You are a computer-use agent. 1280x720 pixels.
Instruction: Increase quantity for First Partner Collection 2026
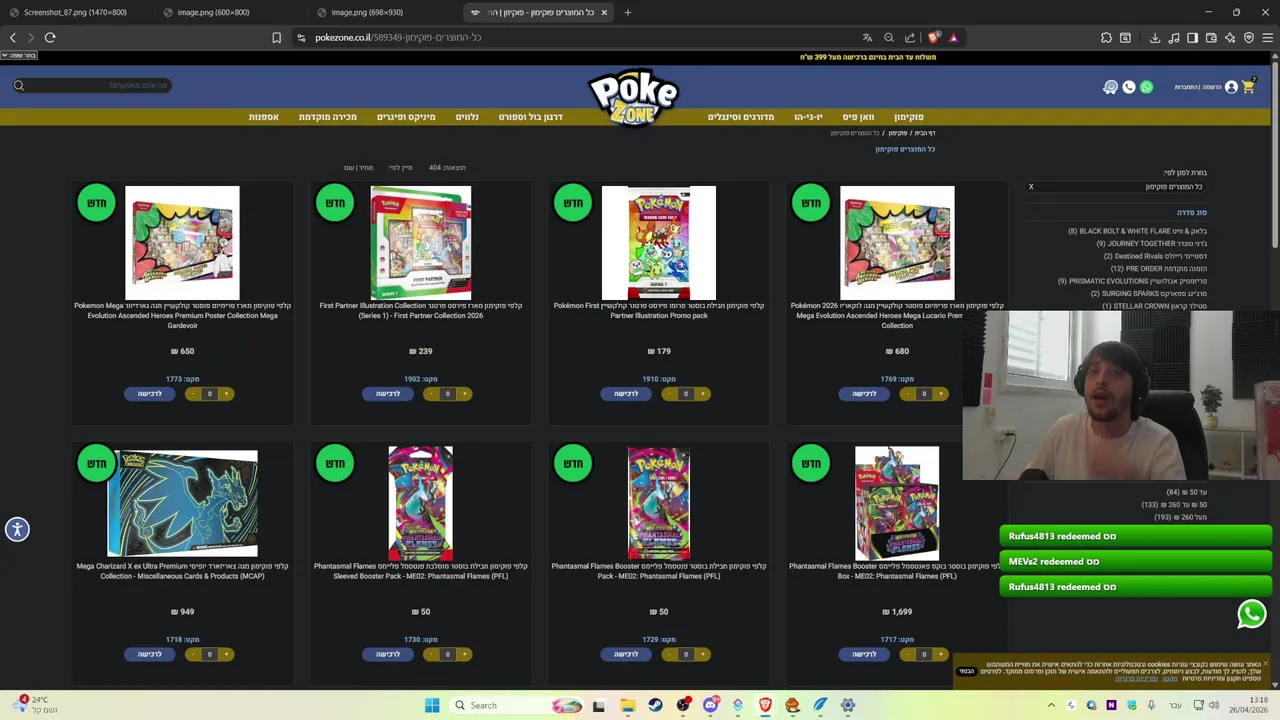pos(465,394)
